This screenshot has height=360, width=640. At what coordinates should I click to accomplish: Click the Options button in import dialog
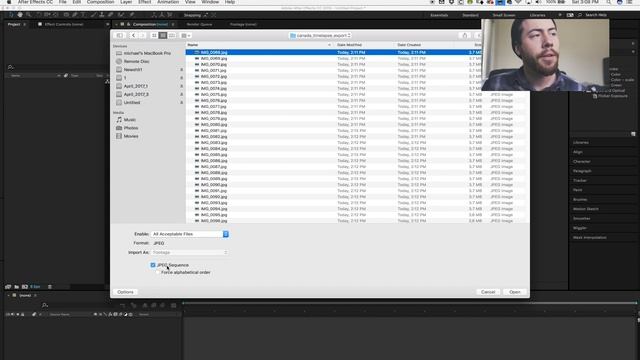click(x=125, y=292)
